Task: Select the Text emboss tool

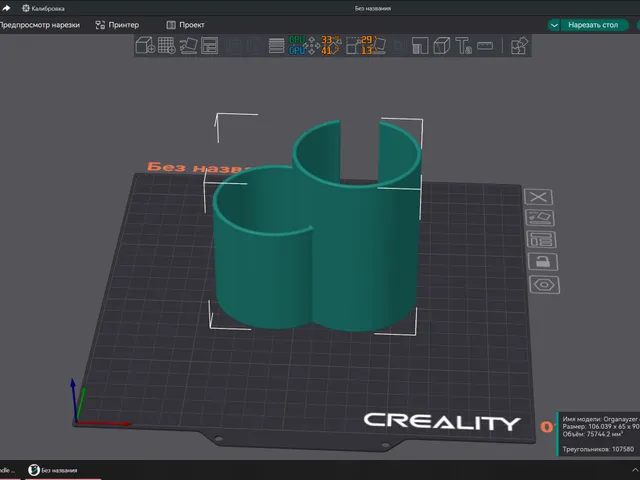Action: [x=463, y=45]
